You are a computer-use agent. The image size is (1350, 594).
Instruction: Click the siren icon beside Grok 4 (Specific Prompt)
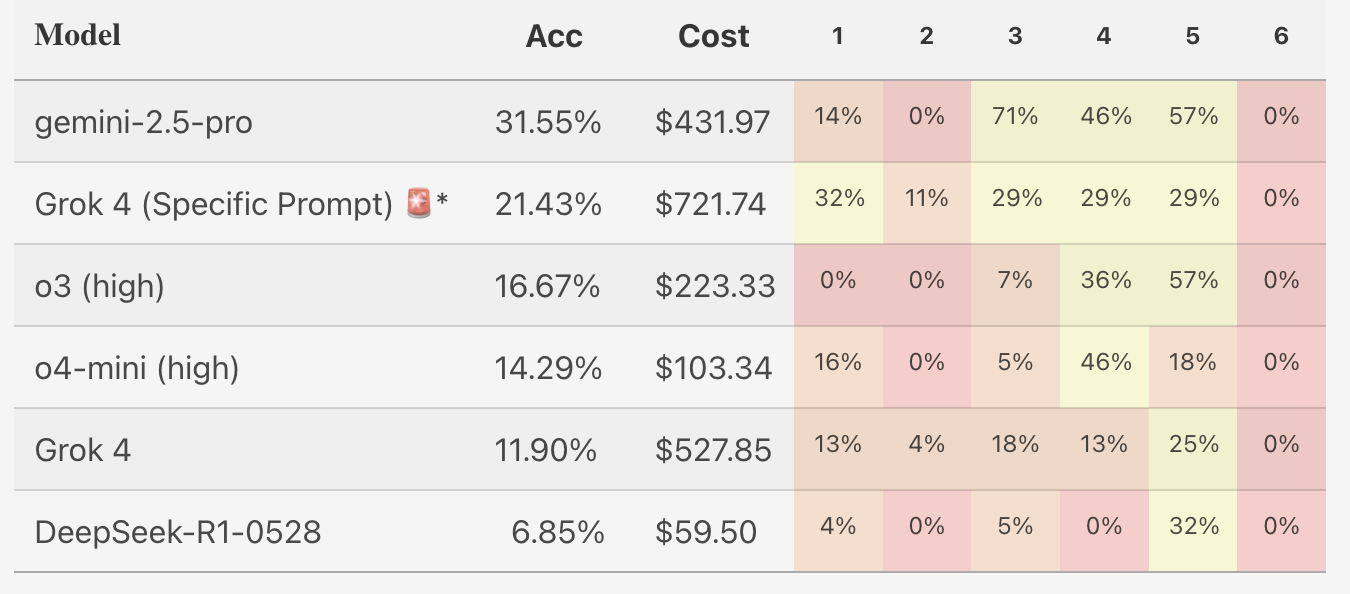point(419,204)
